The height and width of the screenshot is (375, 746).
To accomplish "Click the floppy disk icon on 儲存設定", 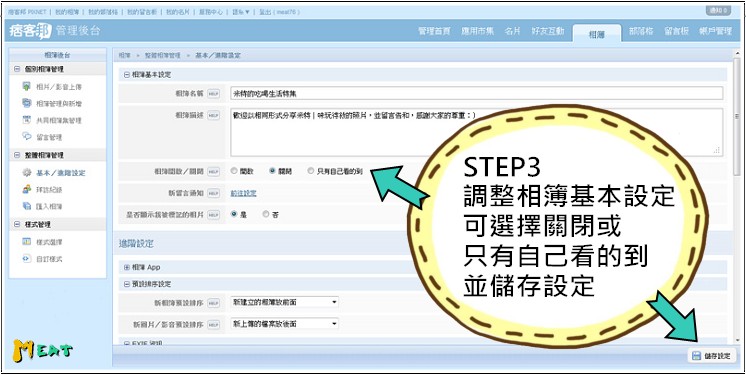I will (x=696, y=355).
